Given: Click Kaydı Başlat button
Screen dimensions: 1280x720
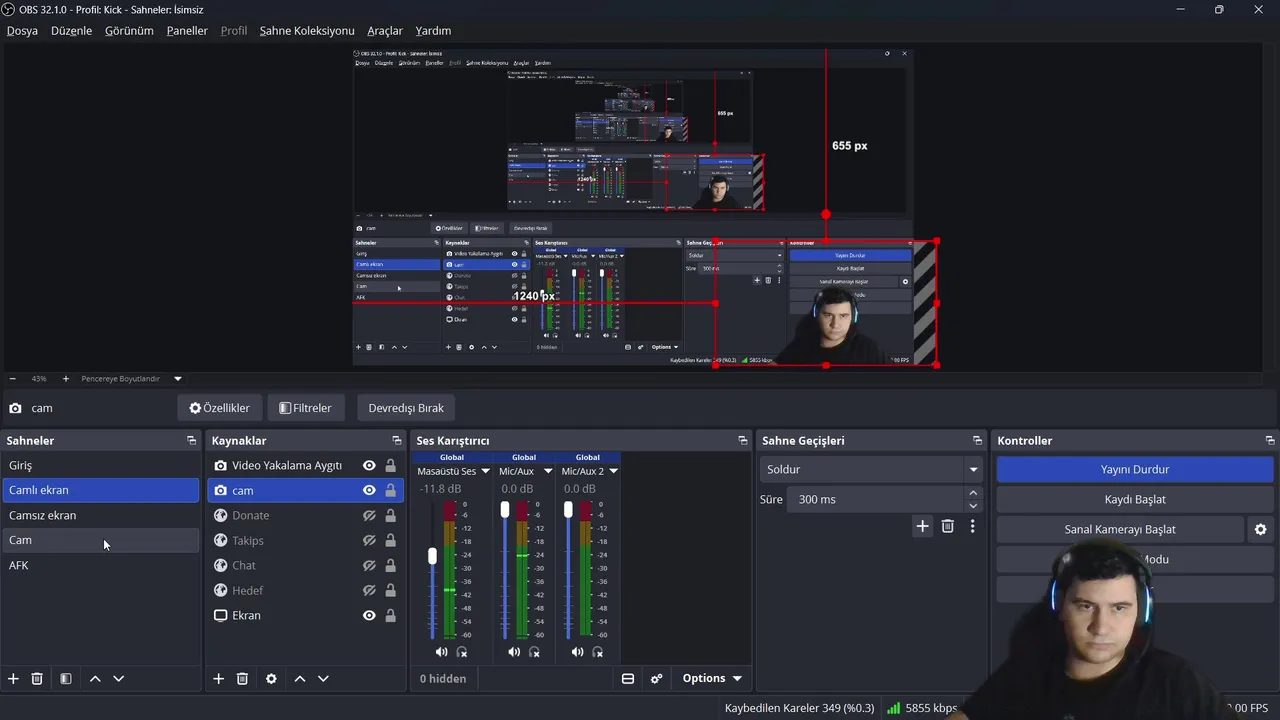Looking at the screenshot, I should tap(1135, 499).
